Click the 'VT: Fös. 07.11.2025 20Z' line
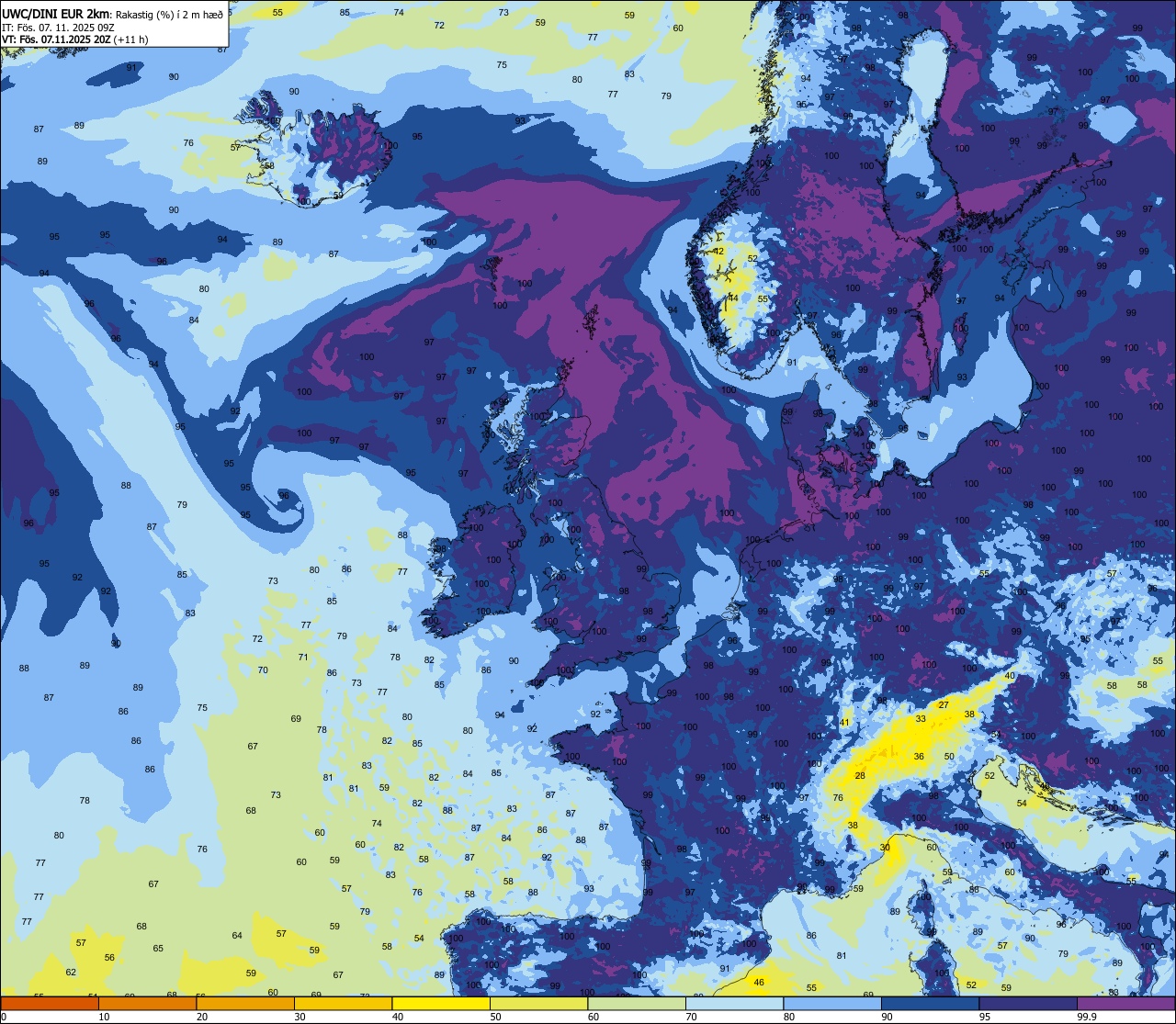The width and height of the screenshot is (1176, 1024). [54, 39]
